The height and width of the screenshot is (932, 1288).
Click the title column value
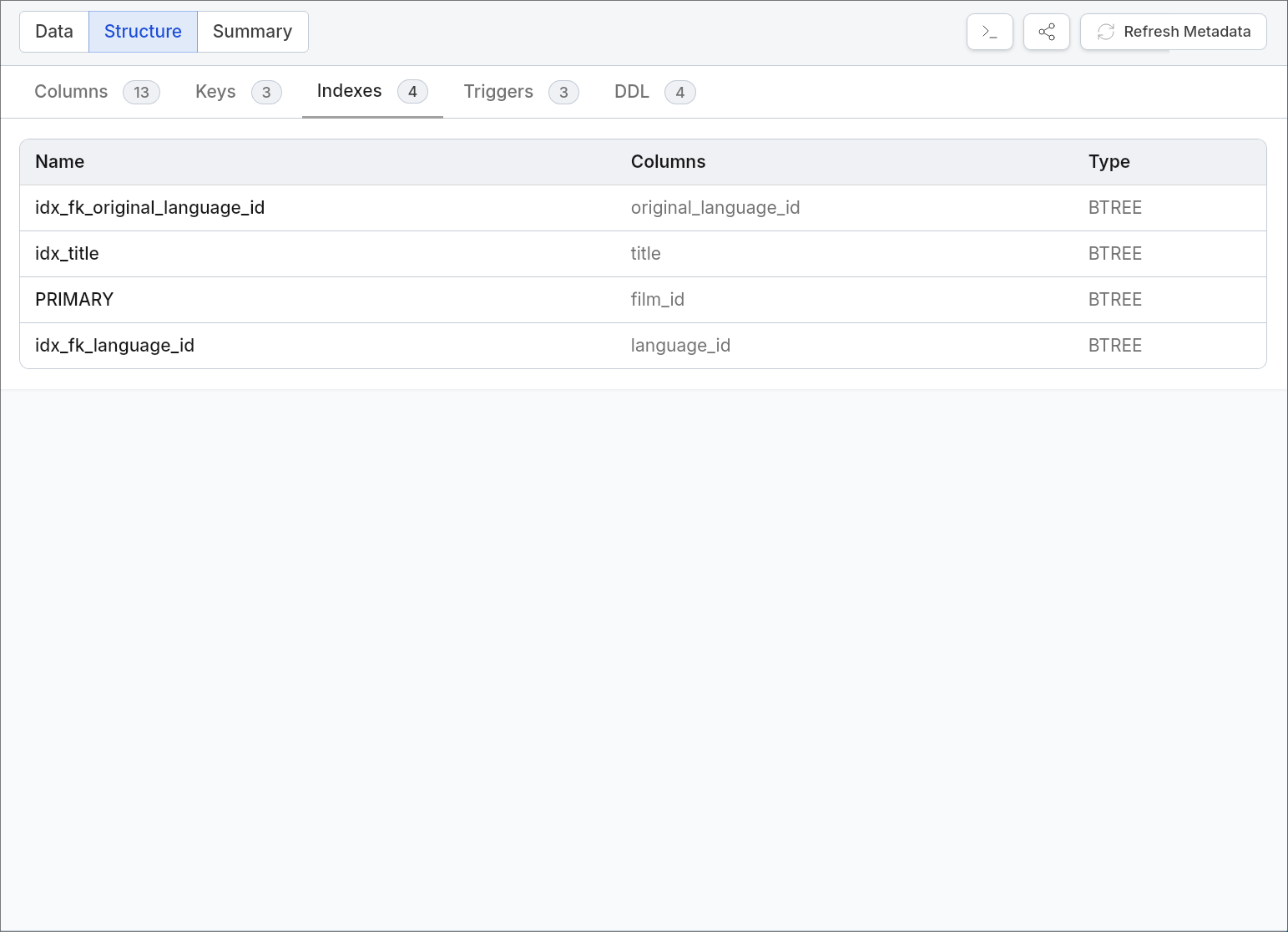pos(645,254)
